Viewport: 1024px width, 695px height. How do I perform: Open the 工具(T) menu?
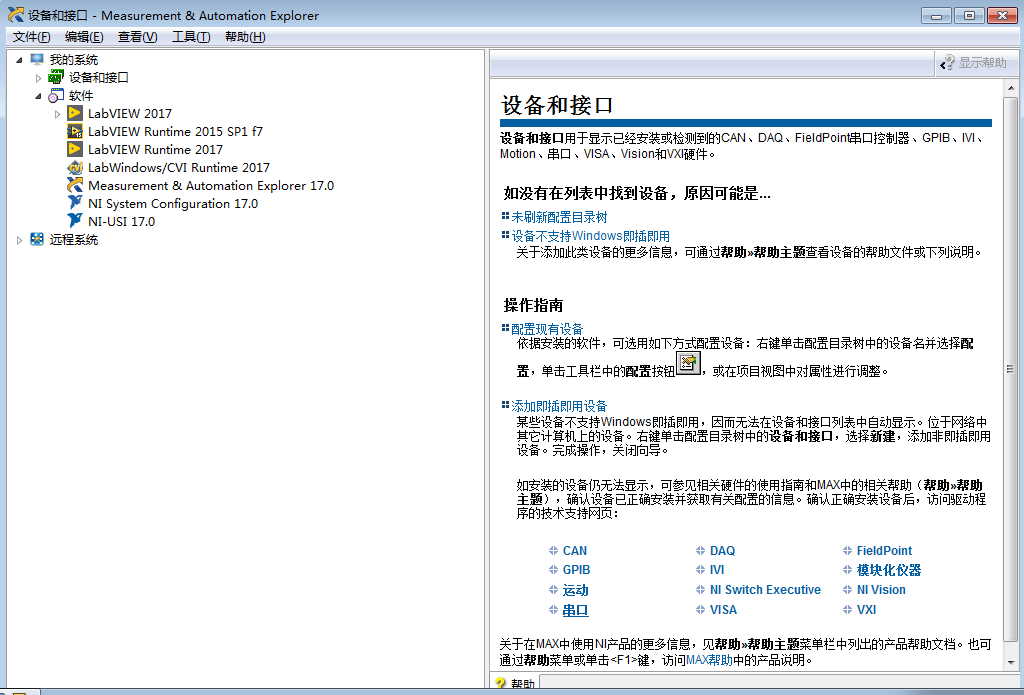(191, 37)
